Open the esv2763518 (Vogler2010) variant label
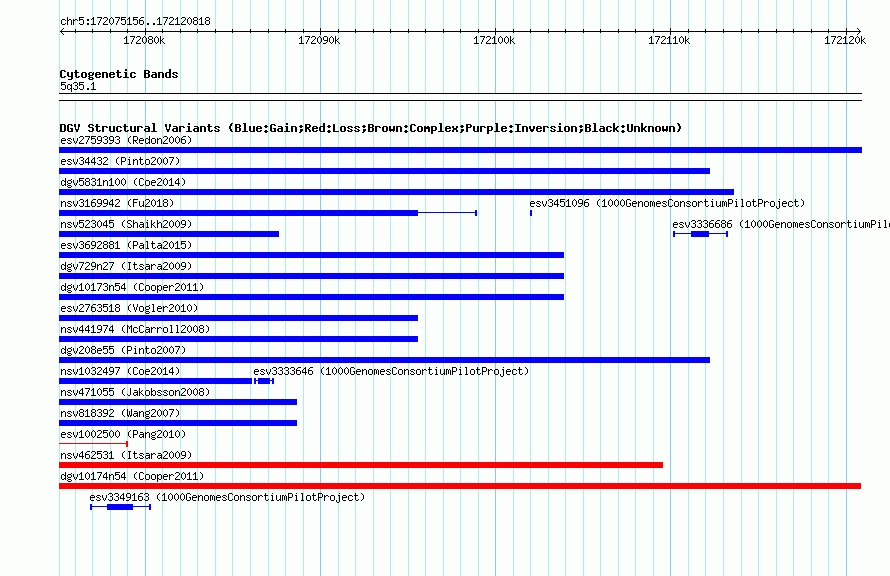This screenshot has height=576, width=890. [x=129, y=308]
